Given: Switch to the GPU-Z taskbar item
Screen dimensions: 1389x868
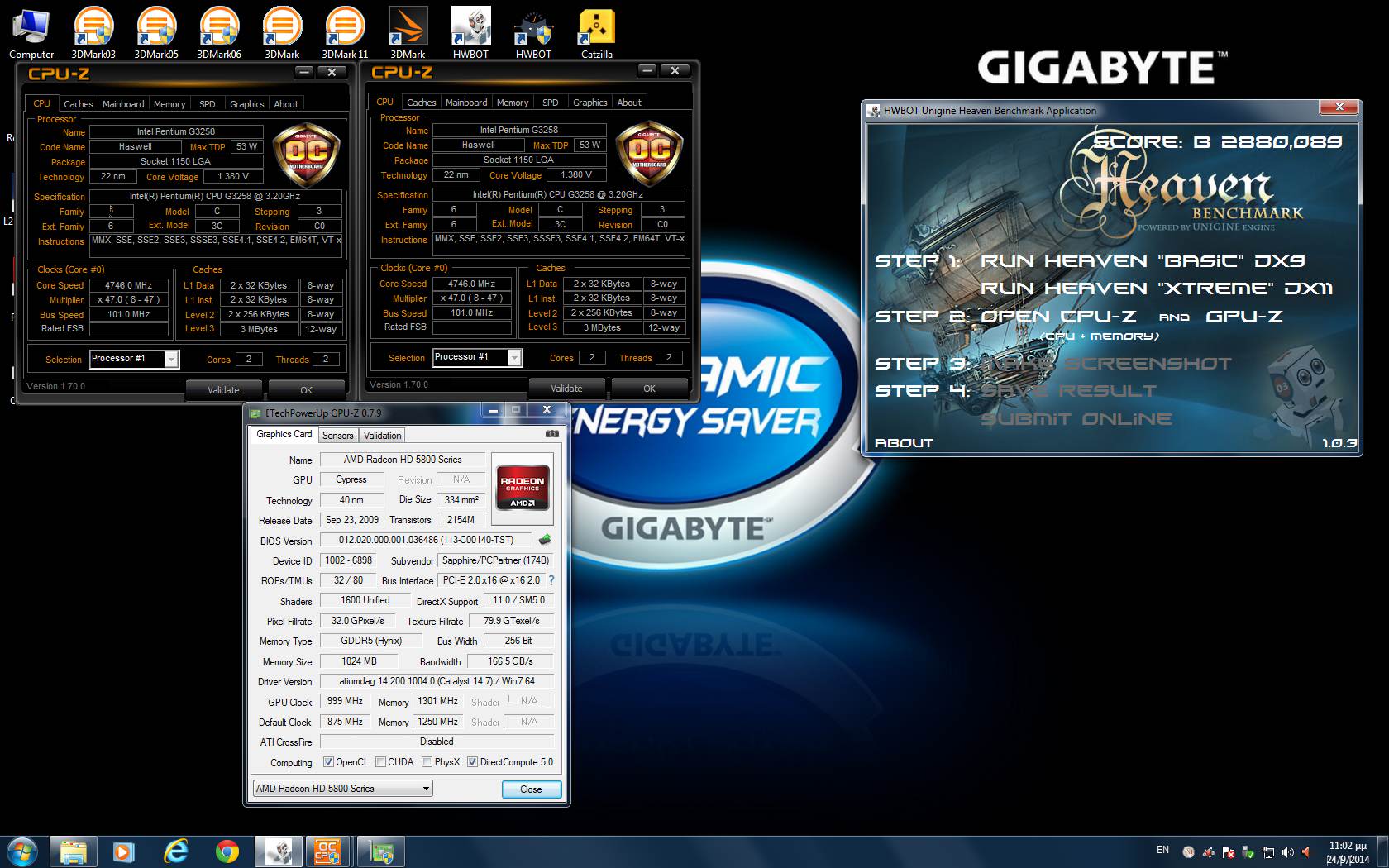Looking at the screenshot, I should click(380, 851).
